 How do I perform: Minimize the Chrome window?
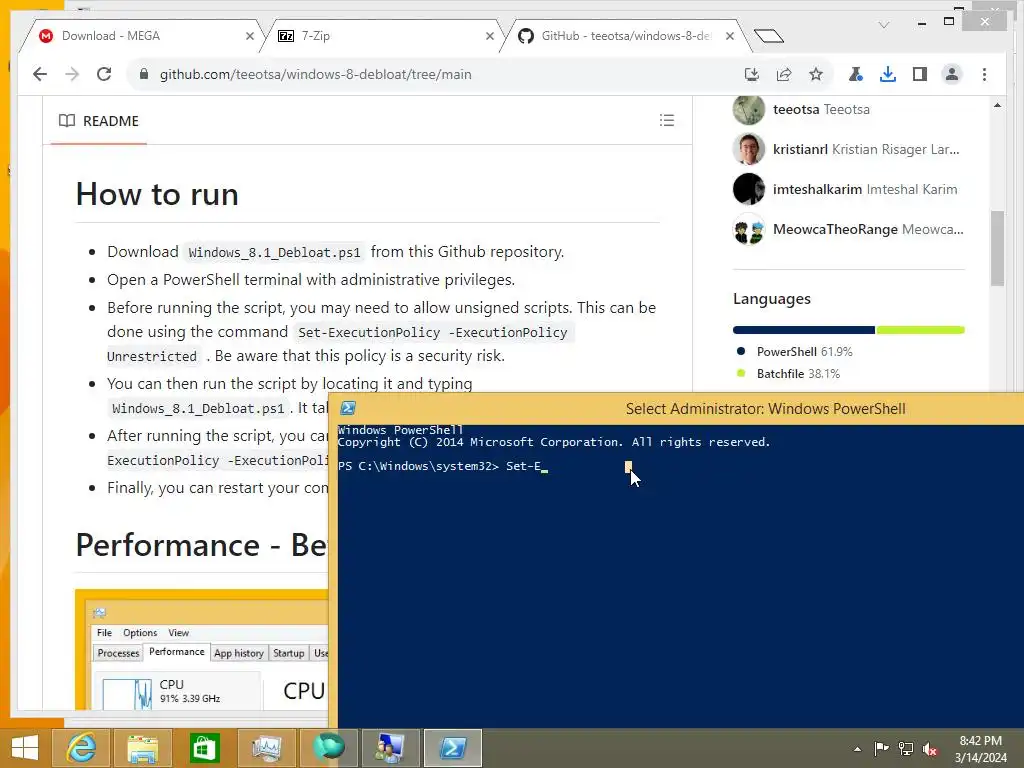921,23
